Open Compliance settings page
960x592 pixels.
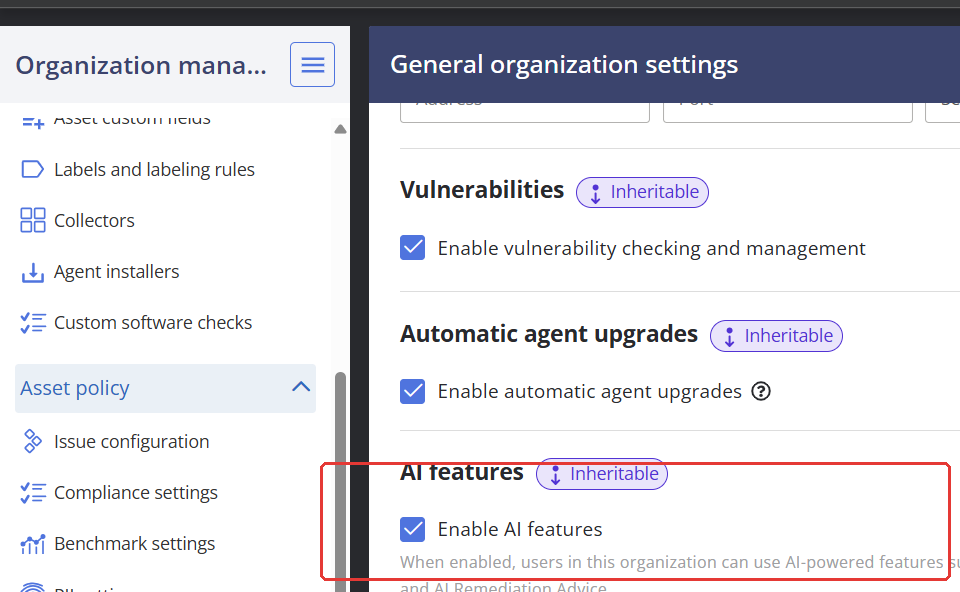pos(136,493)
